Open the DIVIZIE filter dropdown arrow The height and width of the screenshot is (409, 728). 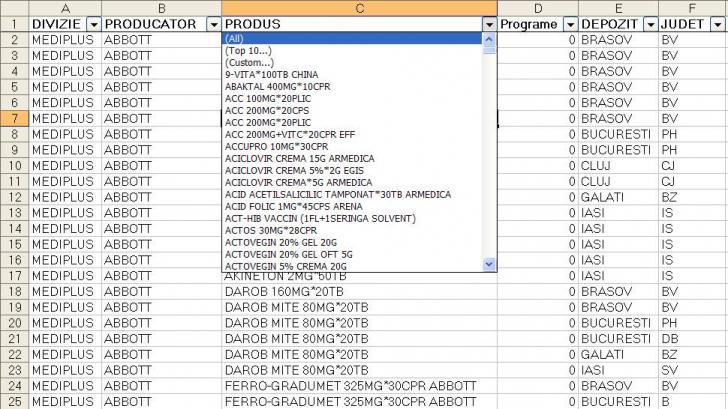pyautogui.click(x=94, y=24)
